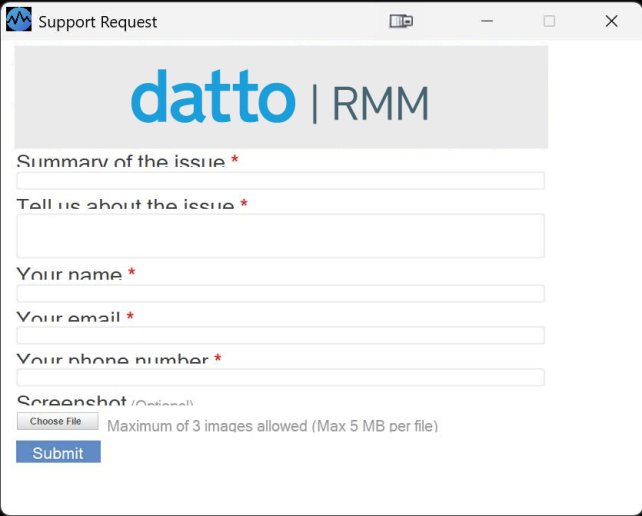The height and width of the screenshot is (516, 642).
Task: Minimize the Support Request window
Action: click(487, 21)
